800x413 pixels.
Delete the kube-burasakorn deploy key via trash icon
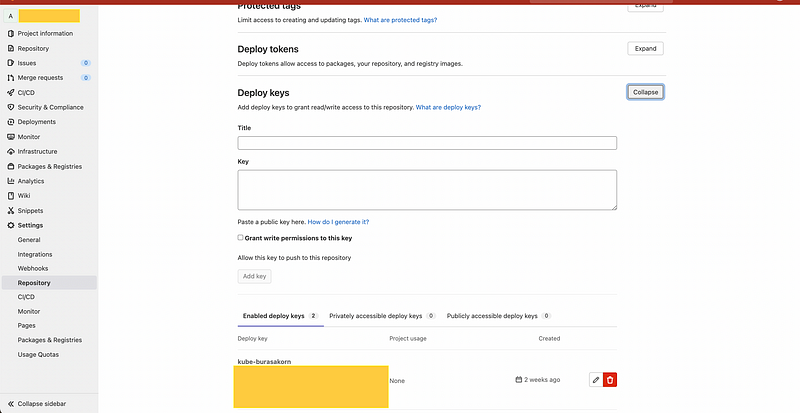[x=610, y=380]
